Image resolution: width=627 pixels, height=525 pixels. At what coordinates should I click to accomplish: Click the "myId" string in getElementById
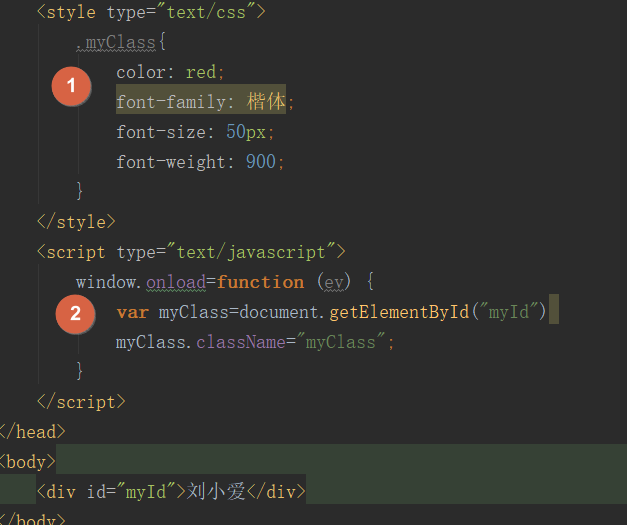(509, 312)
